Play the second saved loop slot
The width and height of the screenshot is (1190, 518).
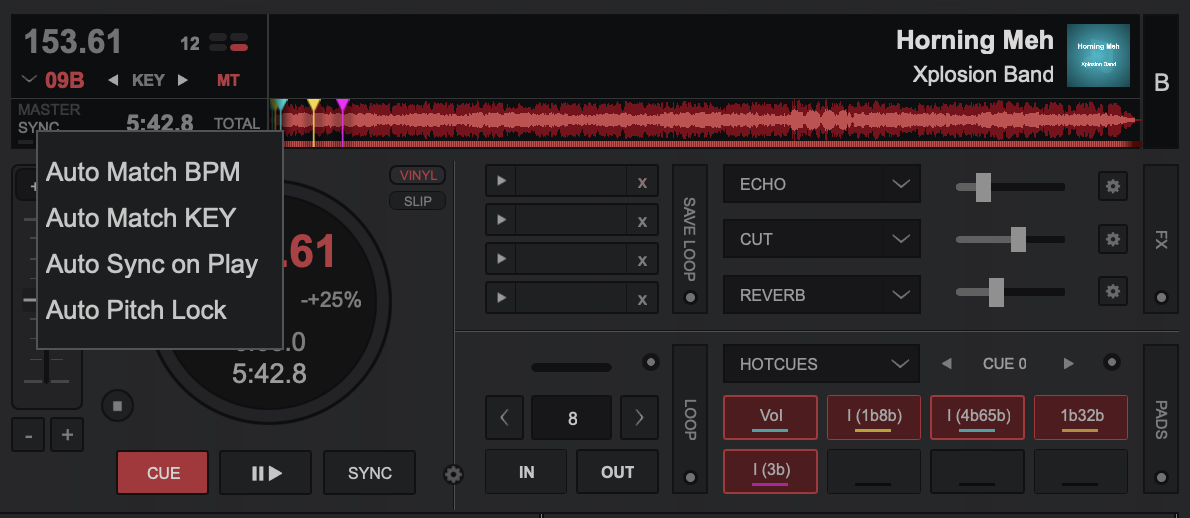(x=501, y=220)
